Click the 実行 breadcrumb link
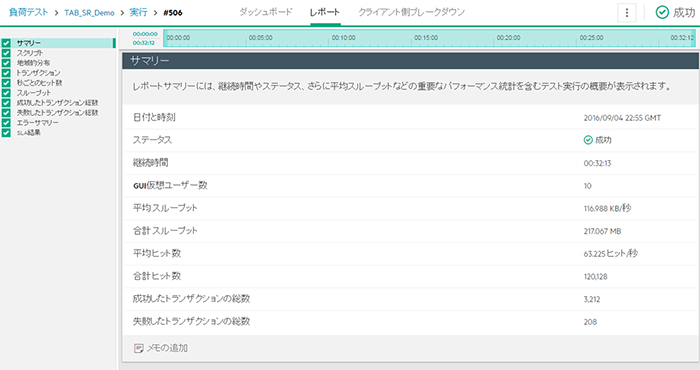Image resolution: width=700 pixels, height=370 pixels. click(138, 12)
